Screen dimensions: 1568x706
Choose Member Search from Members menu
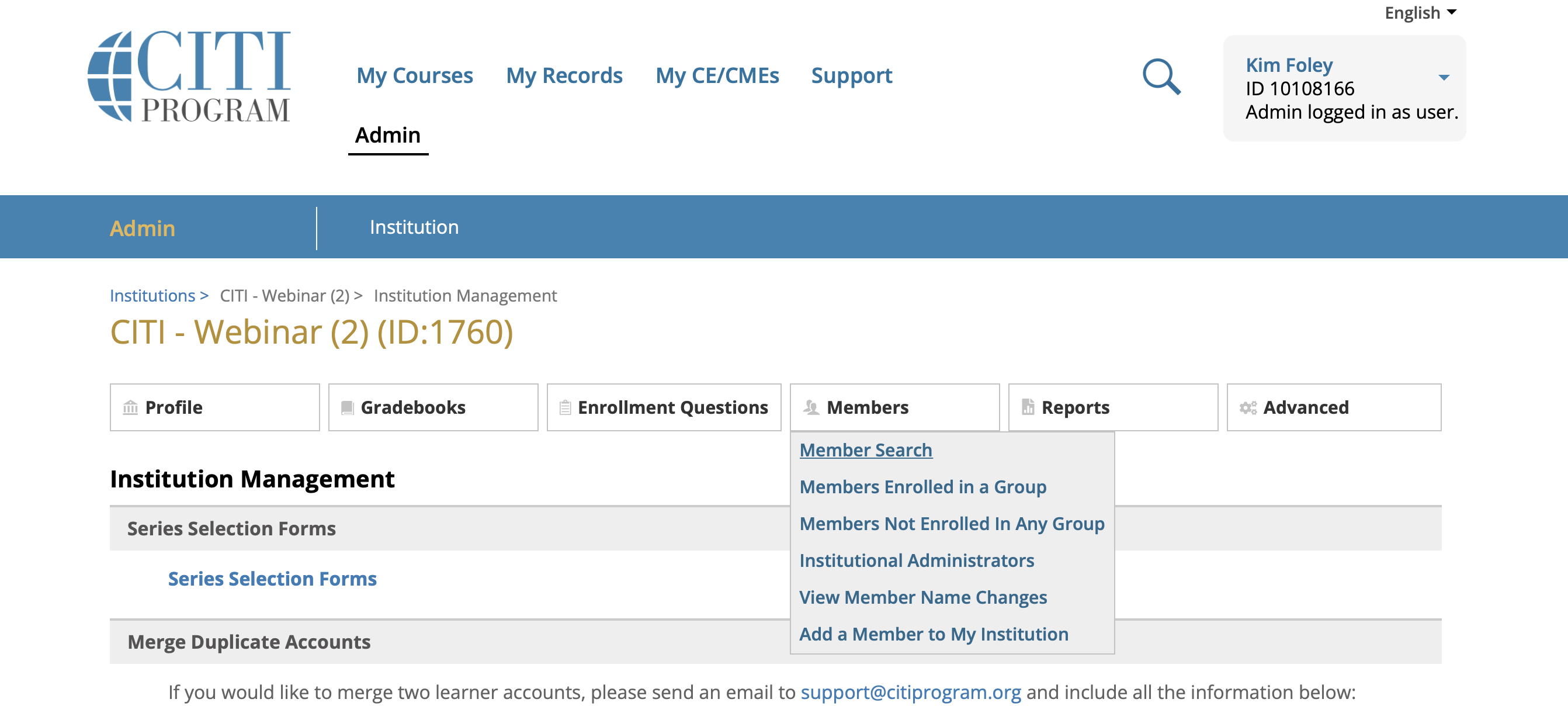click(866, 449)
